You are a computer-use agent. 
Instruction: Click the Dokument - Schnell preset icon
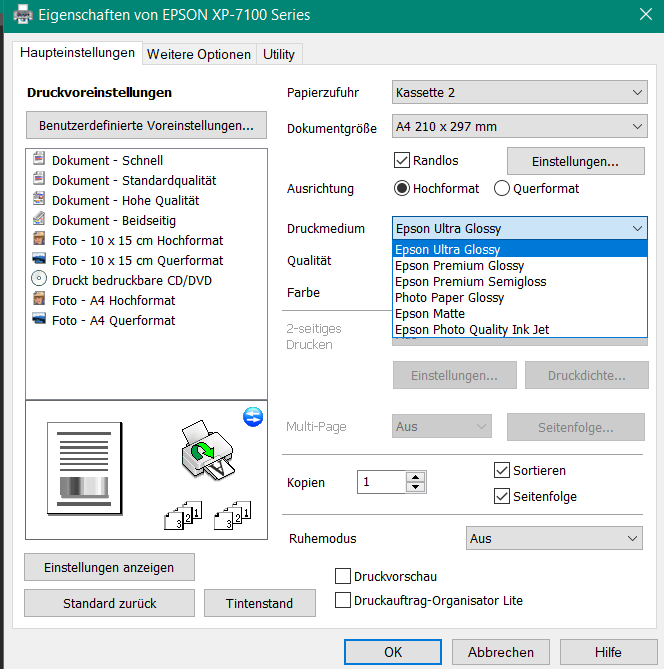(x=39, y=158)
